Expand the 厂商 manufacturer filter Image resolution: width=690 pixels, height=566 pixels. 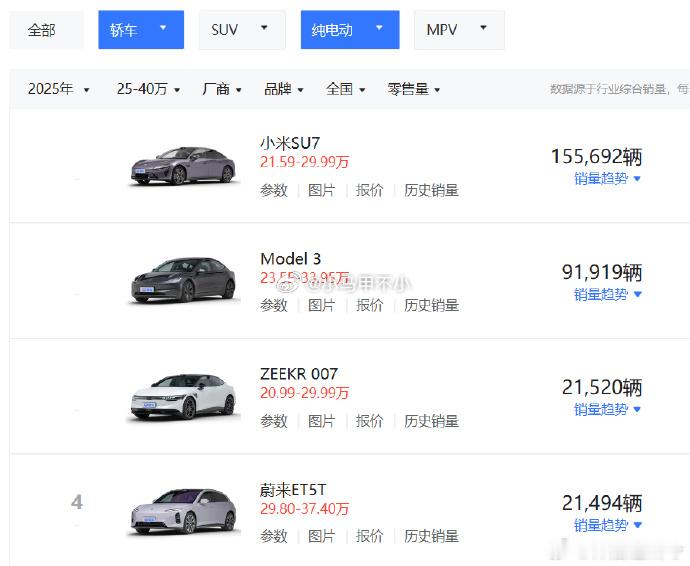[222, 89]
